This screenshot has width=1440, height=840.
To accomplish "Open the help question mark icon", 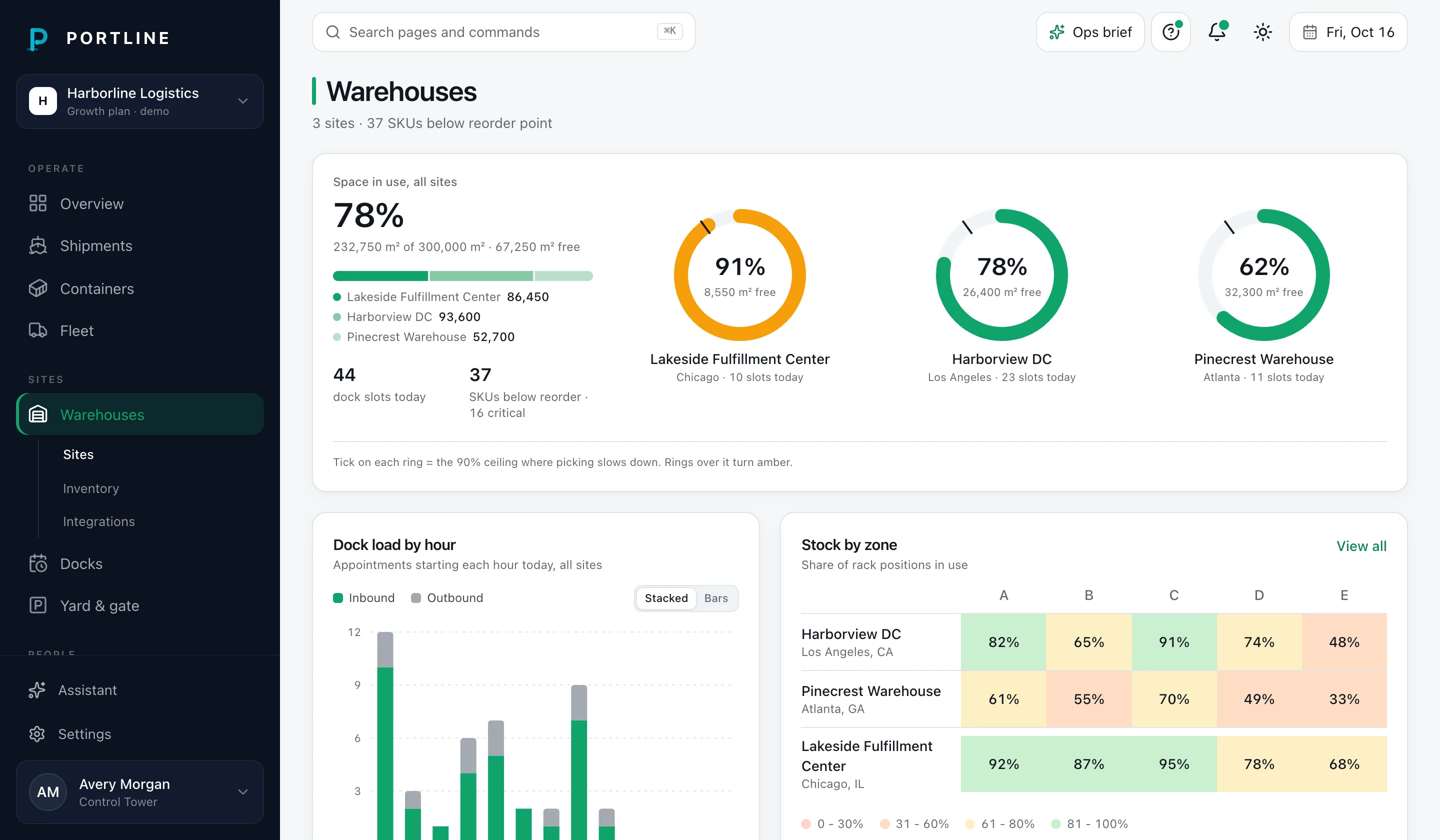I will coord(1171,32).
